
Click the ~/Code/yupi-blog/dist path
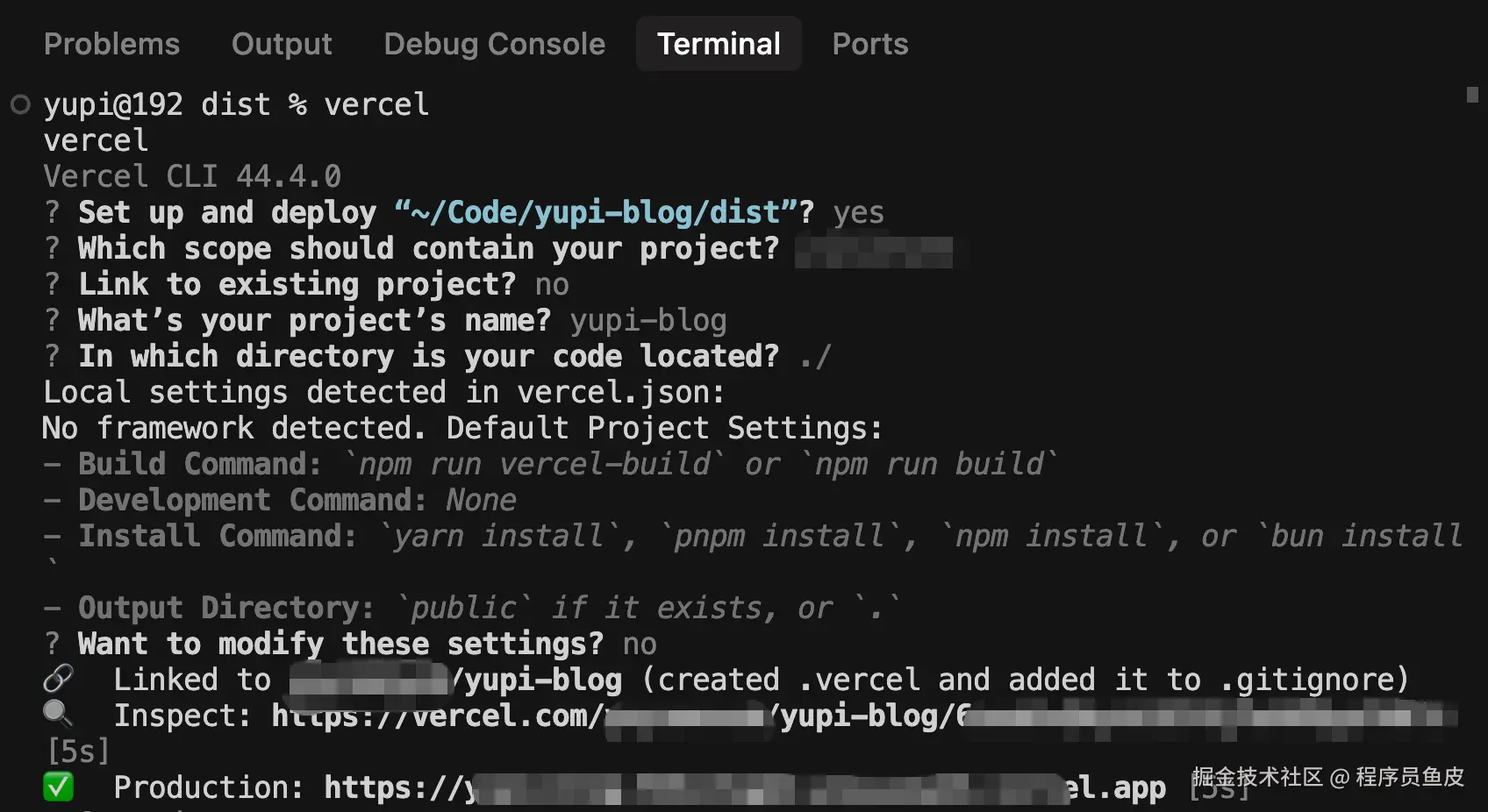(596, 212)
